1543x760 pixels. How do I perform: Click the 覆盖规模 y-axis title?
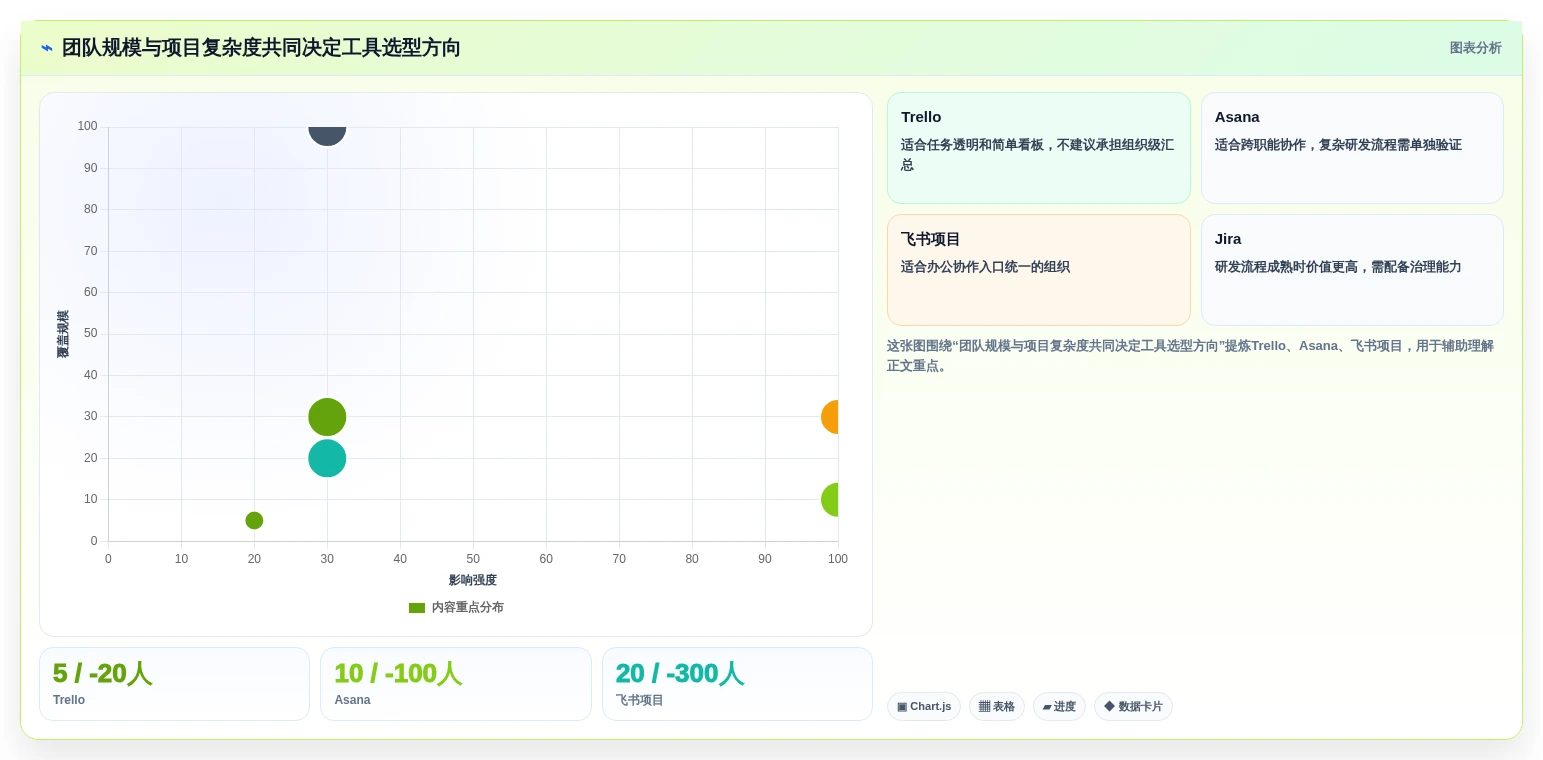click(x=63, y=334)
